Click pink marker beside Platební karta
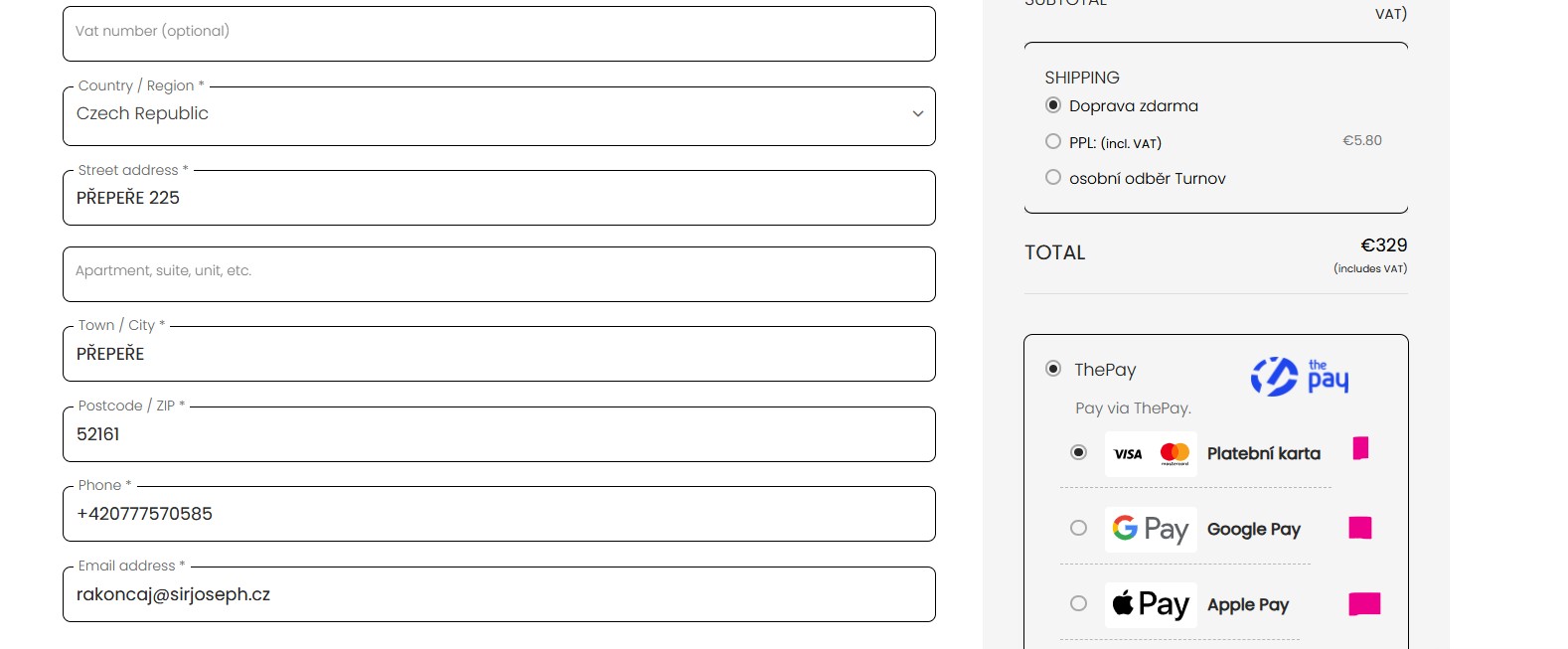 click(x=1360, y=448)
